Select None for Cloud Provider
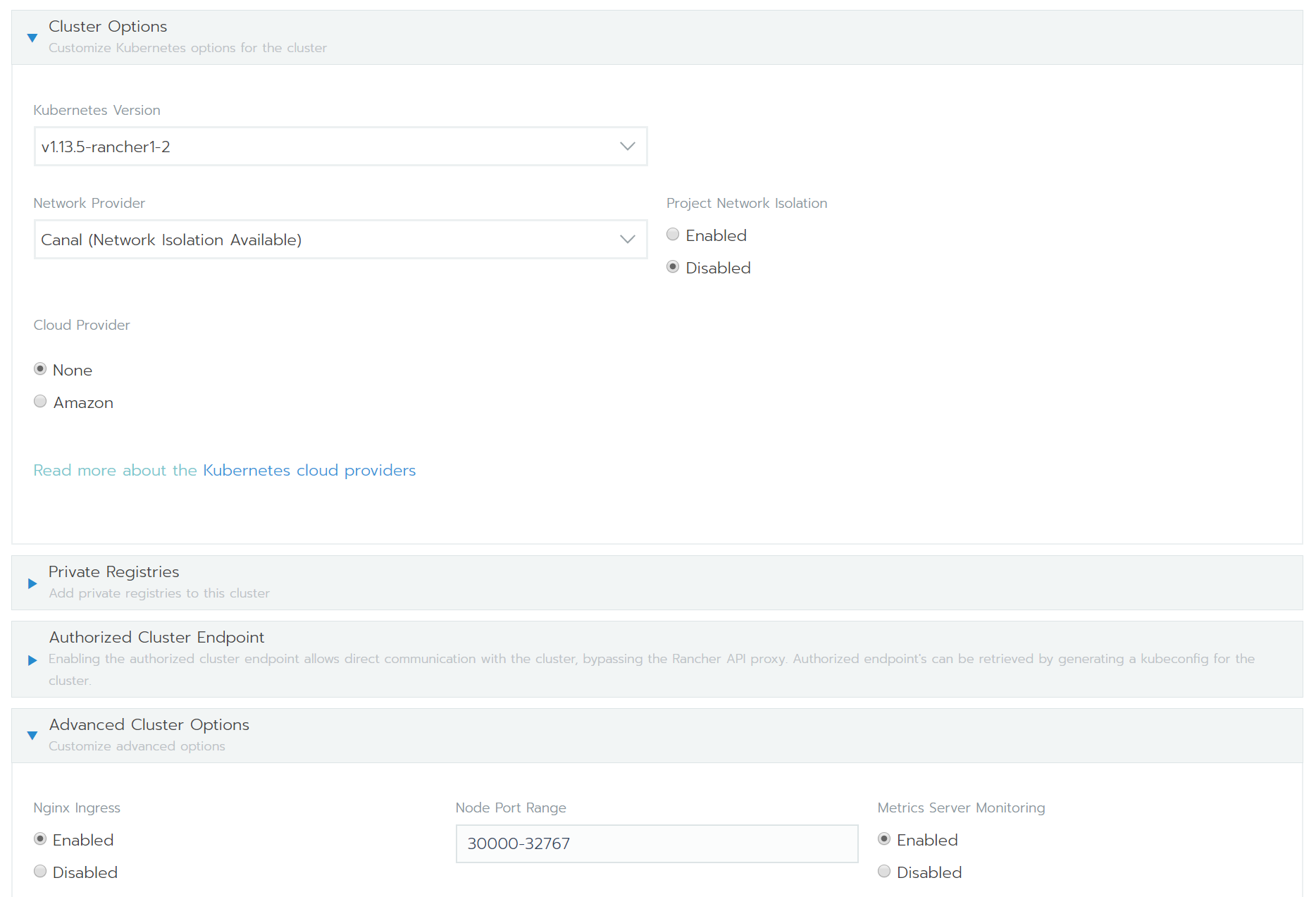 [x=40, y=369]
